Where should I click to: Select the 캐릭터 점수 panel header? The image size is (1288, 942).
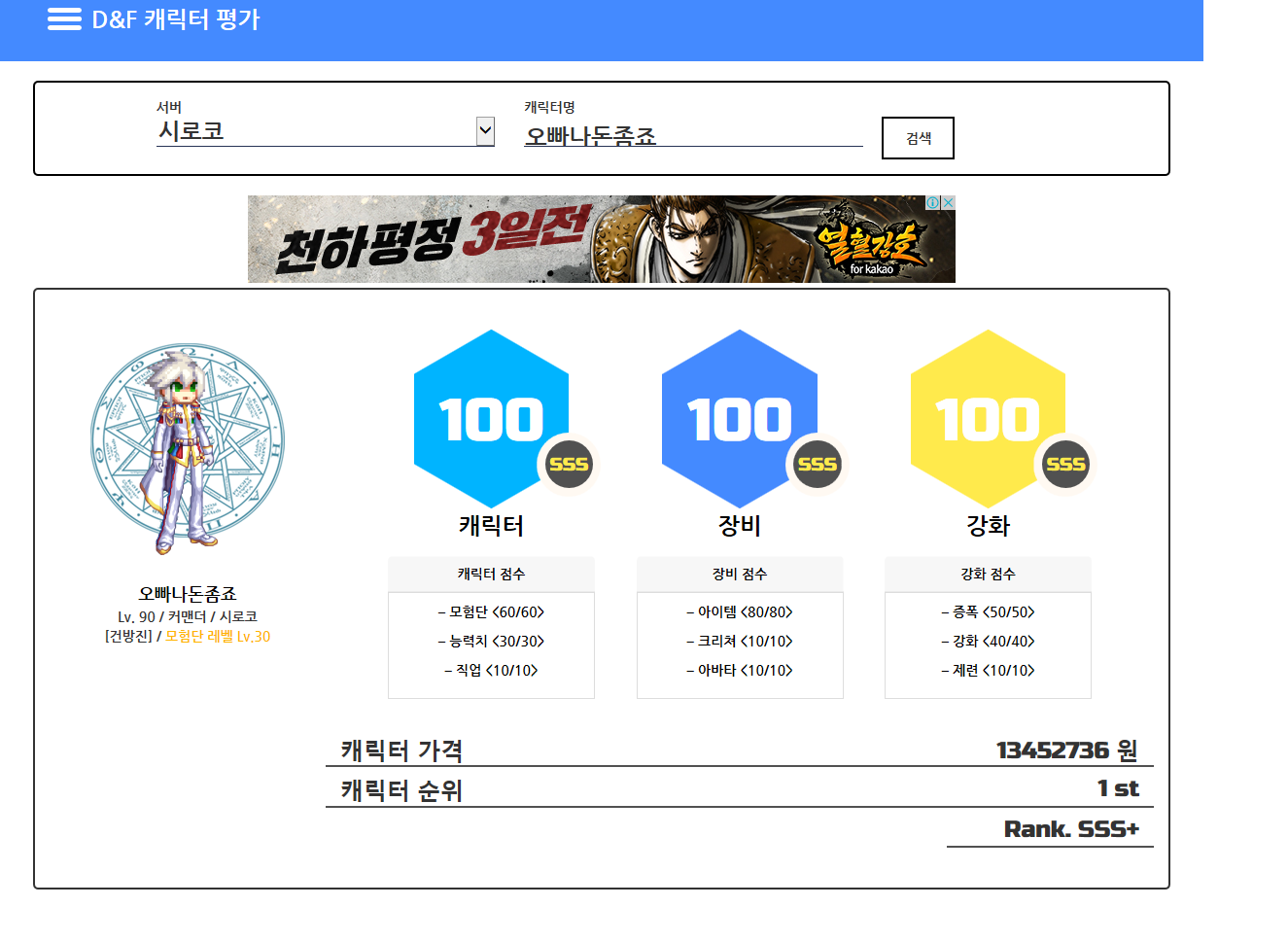491,575
